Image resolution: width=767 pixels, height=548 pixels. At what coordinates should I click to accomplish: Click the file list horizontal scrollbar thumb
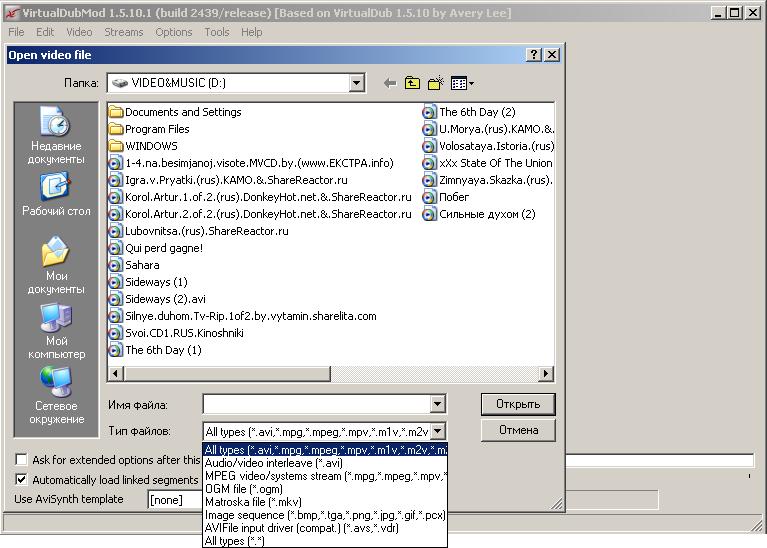227,374
